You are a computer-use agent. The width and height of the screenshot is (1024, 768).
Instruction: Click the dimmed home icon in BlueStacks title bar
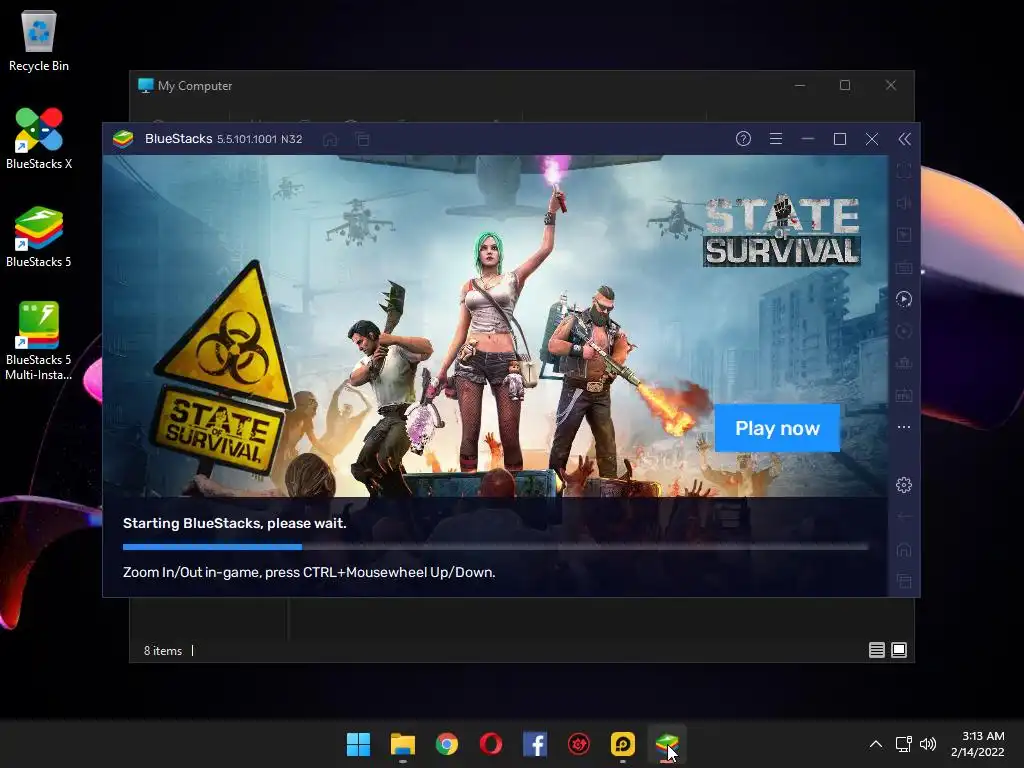330,139
